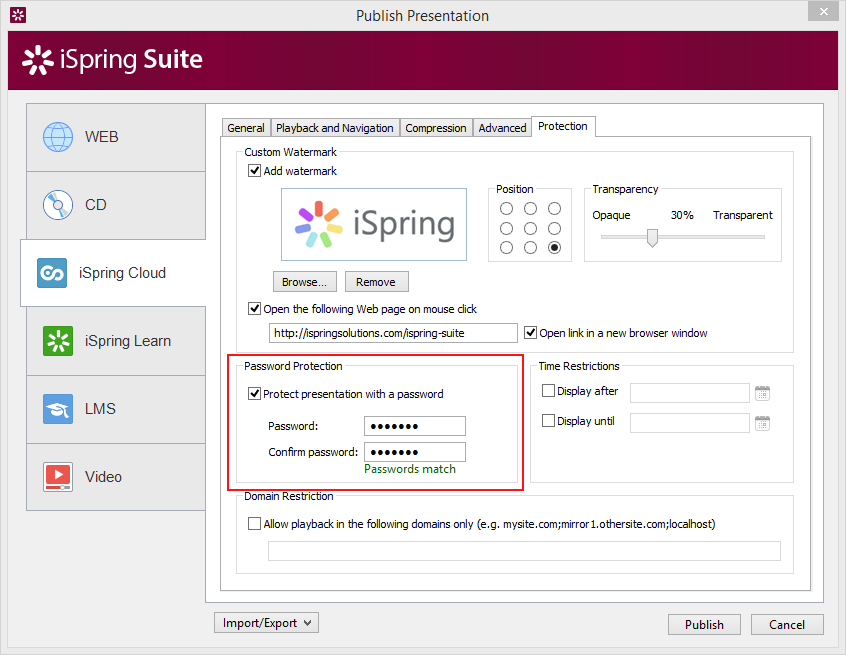Click the watermark URL input field

click(x=393, y=333)
